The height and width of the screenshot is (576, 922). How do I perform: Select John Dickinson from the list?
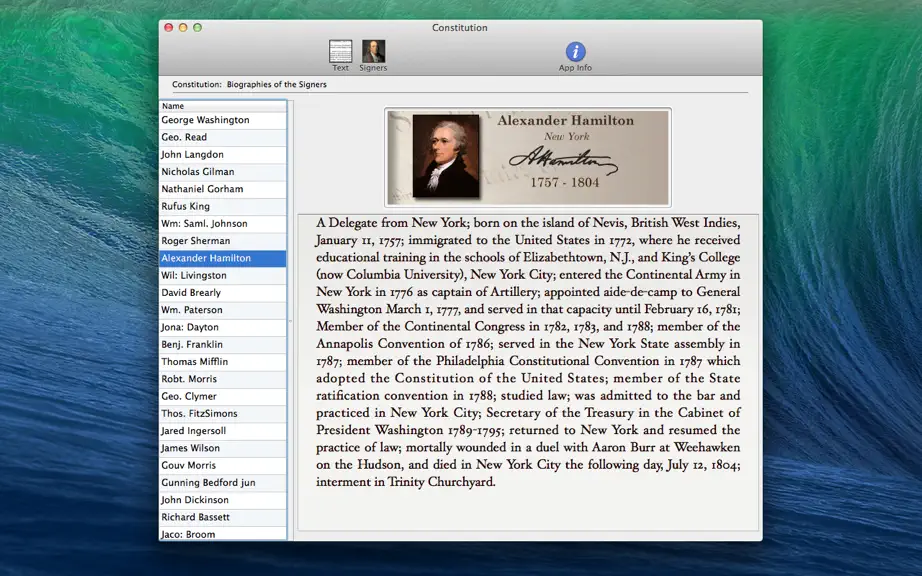pyautogui.click(x=223, y=500)
